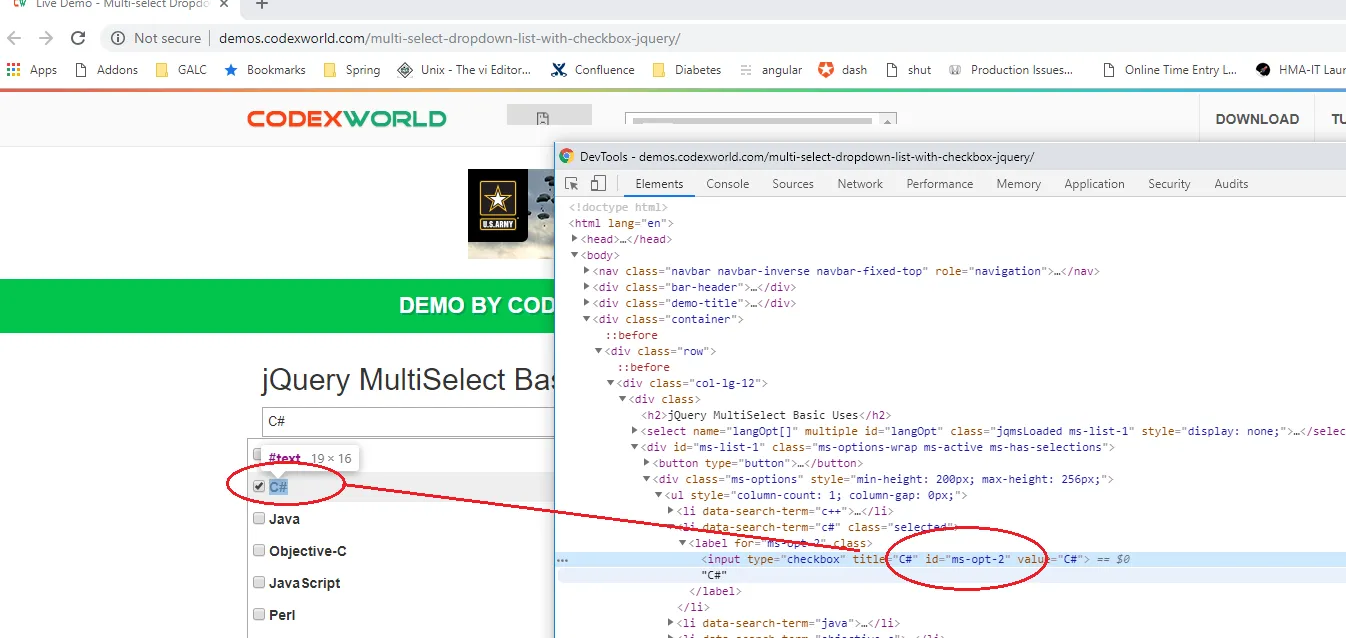Open the GALC bookmark folder
The width and height of the screenshot is (1346, 638).
point(181,70)
